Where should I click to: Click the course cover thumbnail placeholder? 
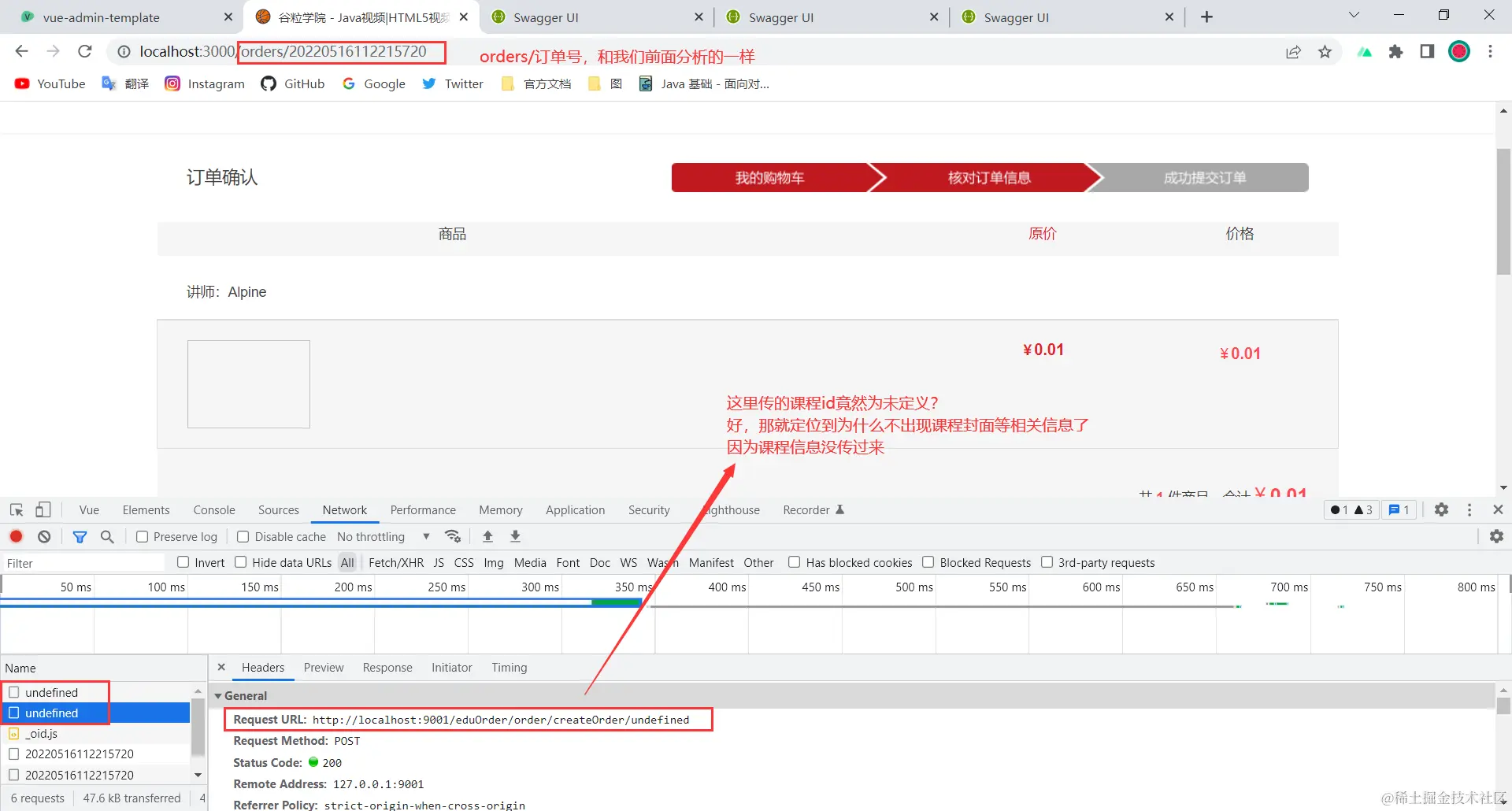[249, 384]
